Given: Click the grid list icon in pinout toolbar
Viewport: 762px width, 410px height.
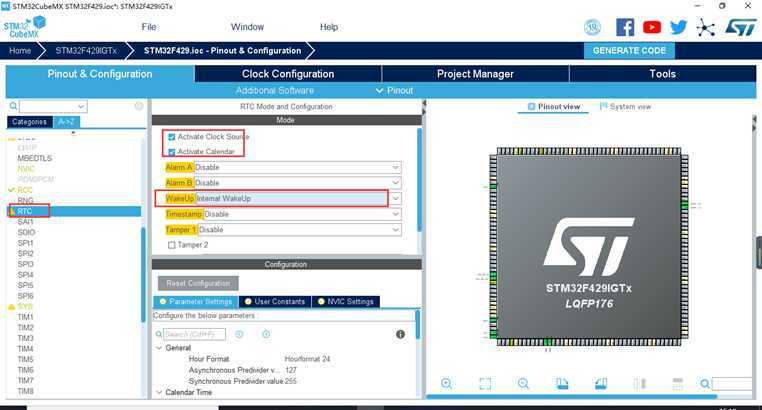Looking at the screenshot, I should click(678, 384).
